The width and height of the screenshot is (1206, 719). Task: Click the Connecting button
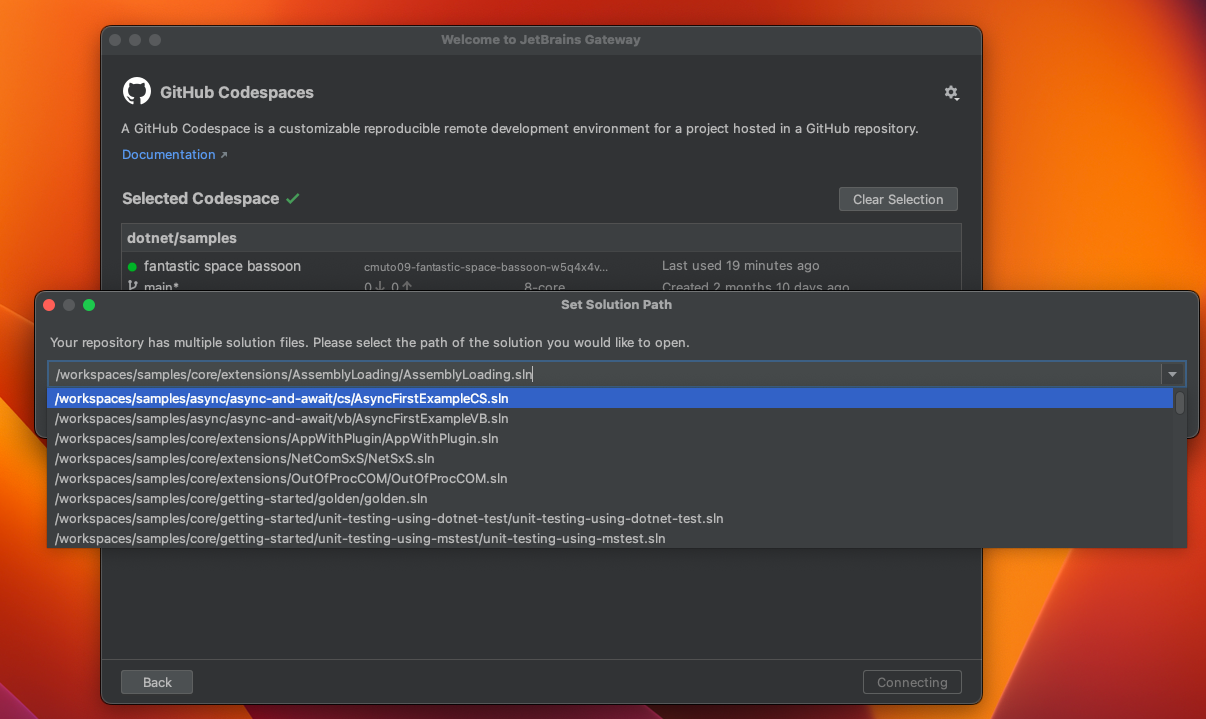point(912,682)
